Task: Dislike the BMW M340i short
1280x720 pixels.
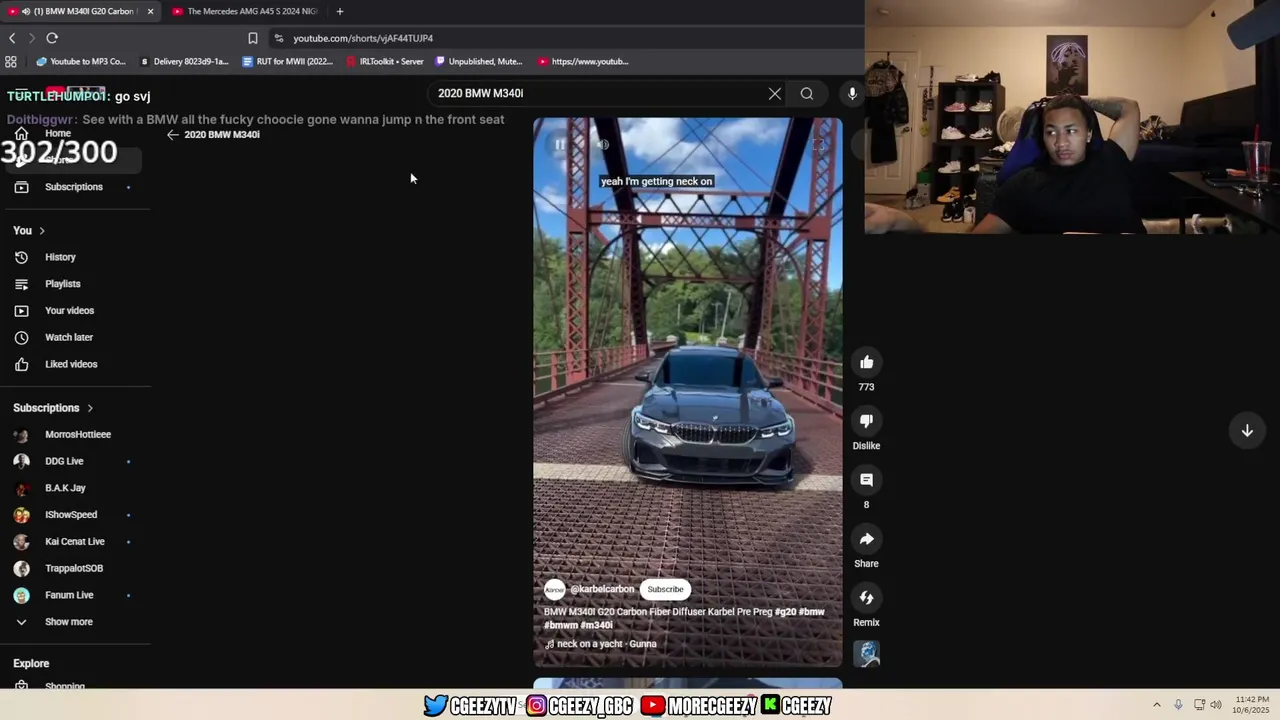Action: (866, 421)
